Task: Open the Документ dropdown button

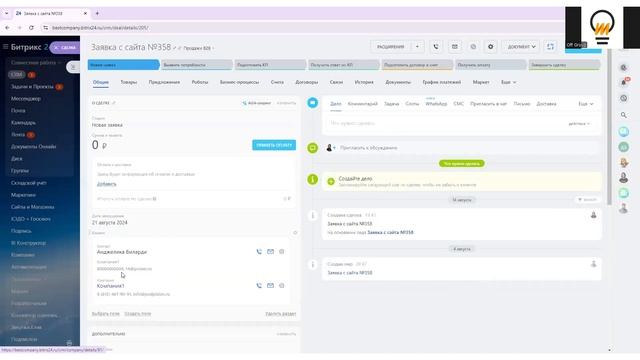Action: pyautogui.click(x=521, y=47)
